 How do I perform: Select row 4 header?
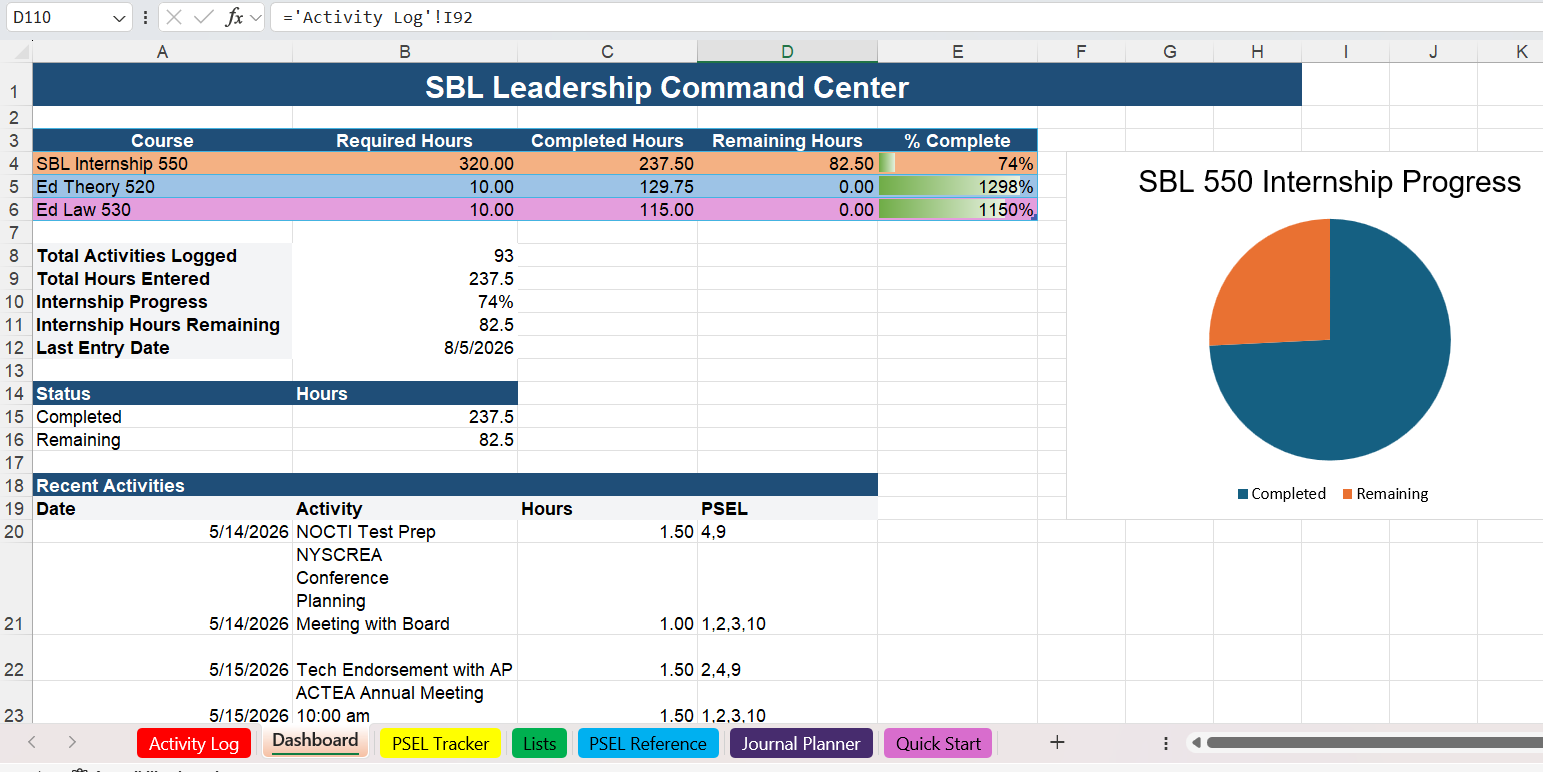[x=15, y=163]
